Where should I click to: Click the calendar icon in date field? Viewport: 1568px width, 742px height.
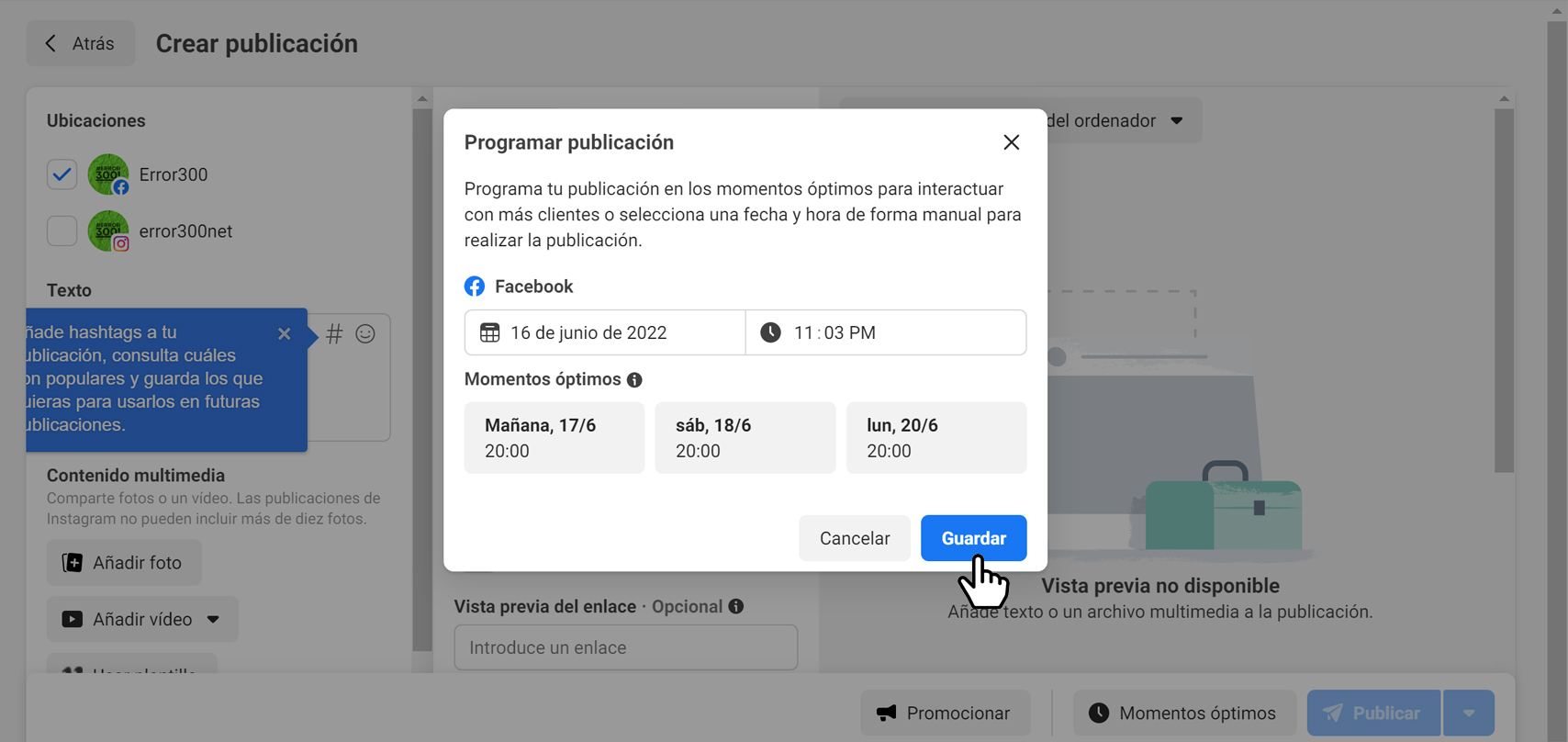click(x=490, y=332)
